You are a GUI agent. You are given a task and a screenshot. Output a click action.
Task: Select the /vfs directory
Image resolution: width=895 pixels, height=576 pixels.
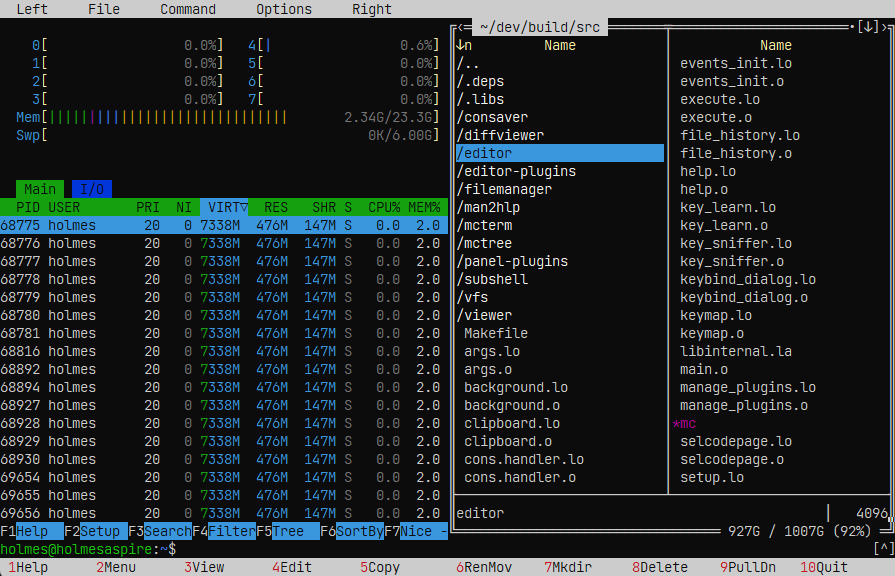559,297
